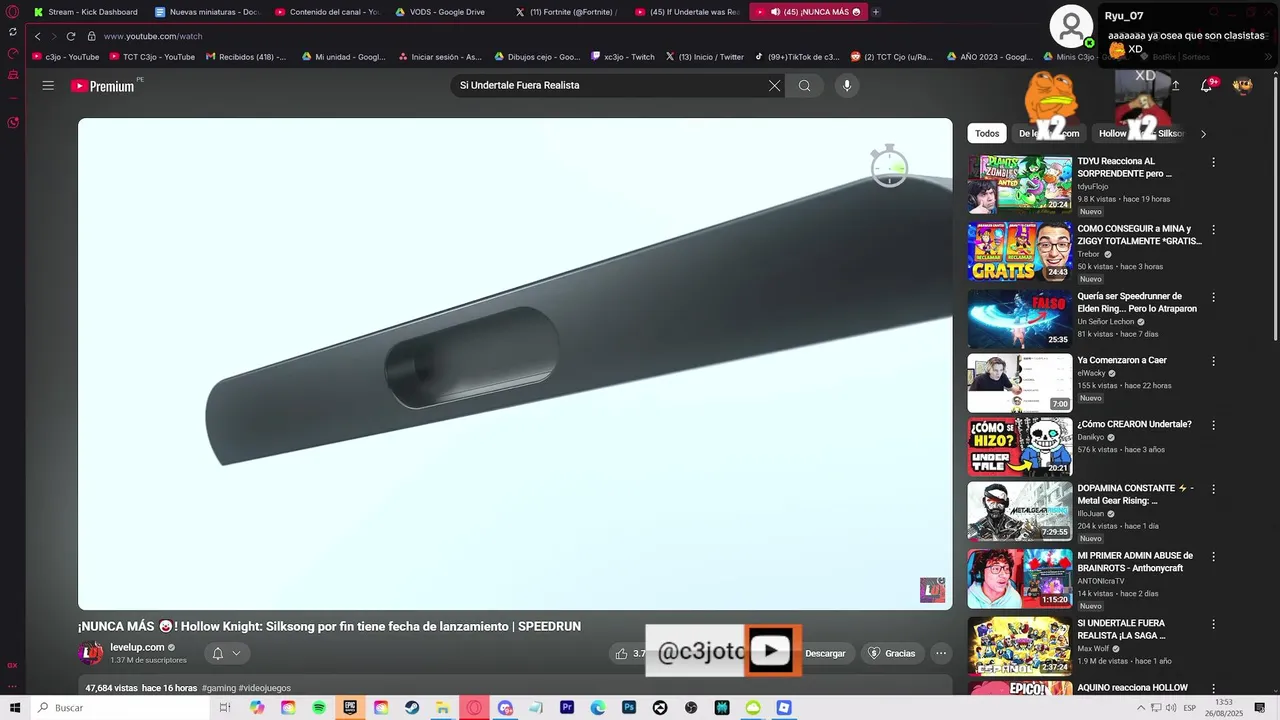Click the www.youtube.com/watch address bar
Image resolution: width=1280 pixels, height=720 pixels.
pyautogui.click(x=153, y=36)
